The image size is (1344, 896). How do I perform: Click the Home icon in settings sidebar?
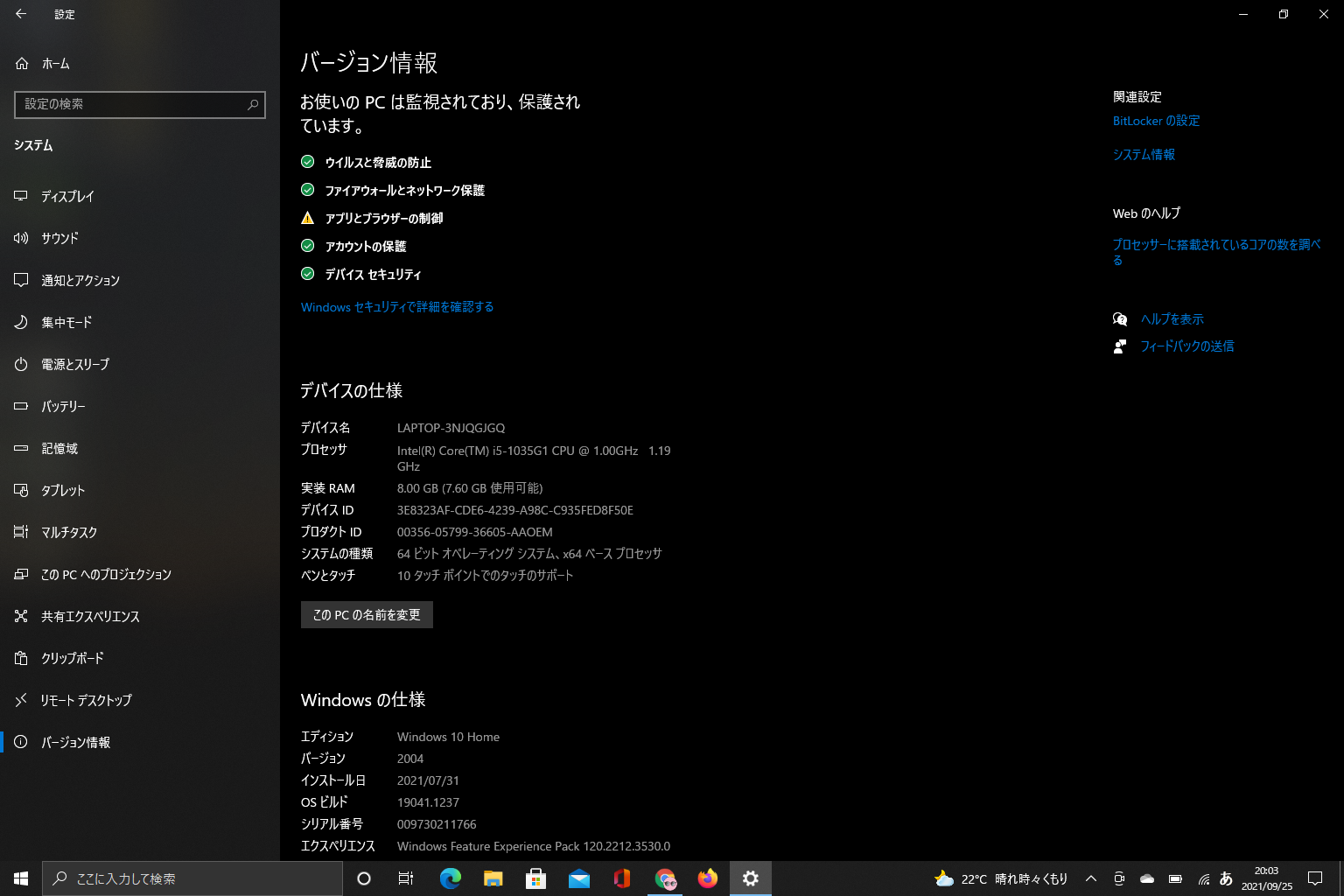point(22,64)
